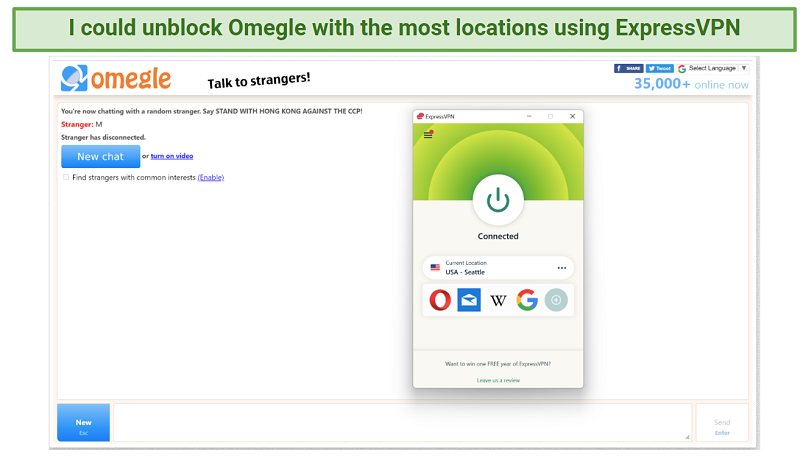The height and width of the screenshot is (456, 806).
Task: Open the ExpressVPN hamburger menu
Action: 428,135
